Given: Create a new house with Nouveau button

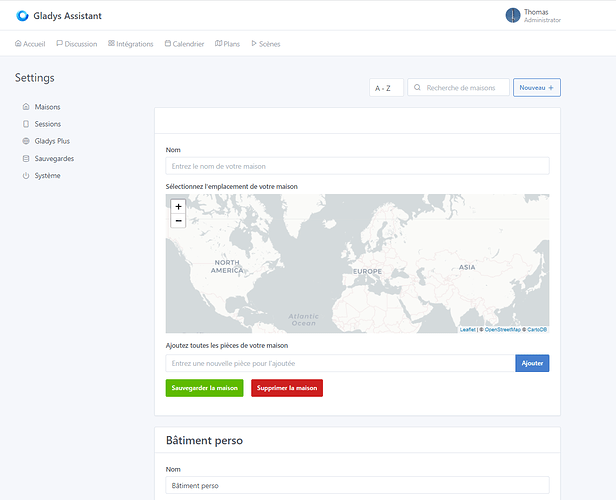Looking at the screenshot, I should click(537, 88).
